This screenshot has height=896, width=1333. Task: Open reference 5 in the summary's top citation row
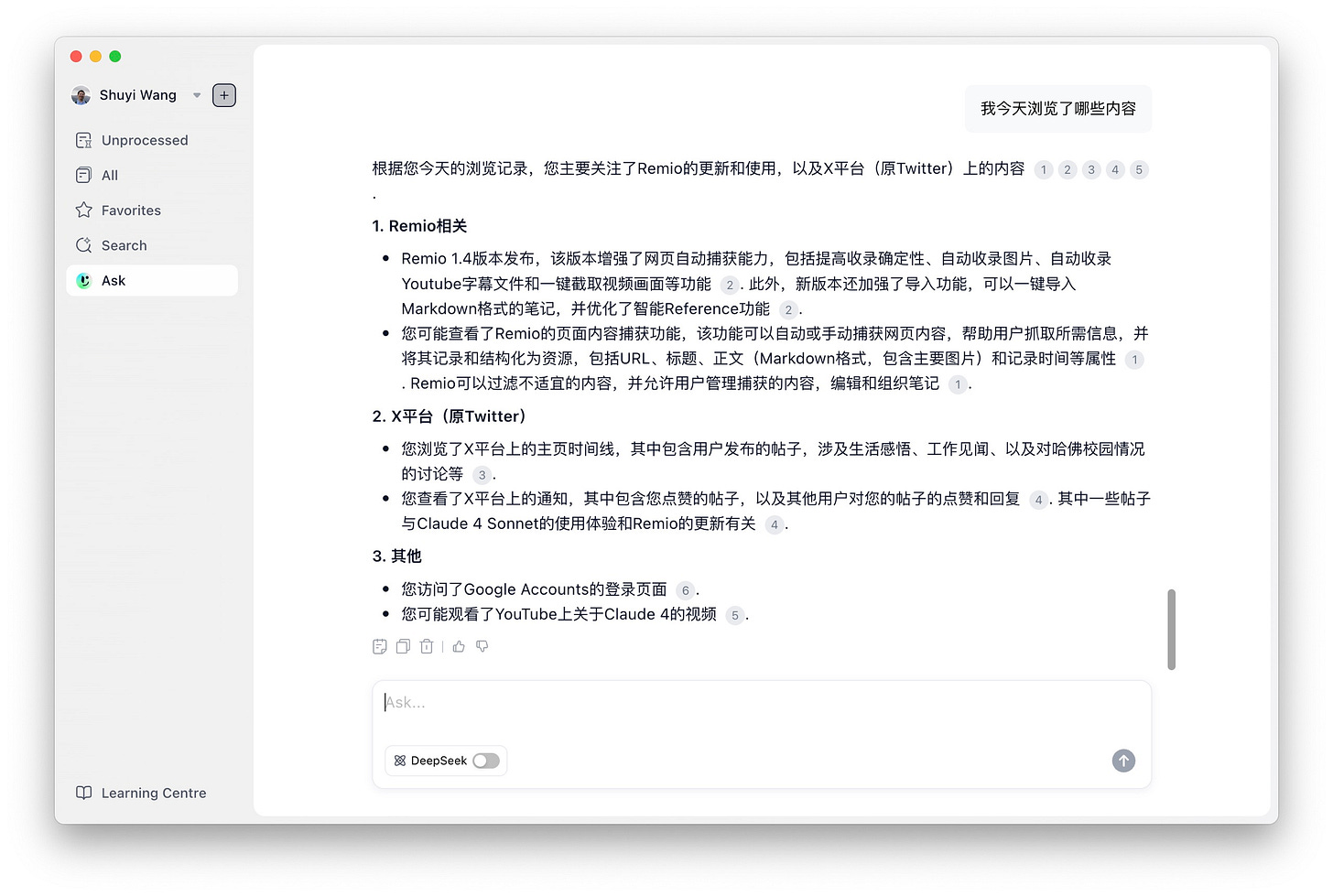(1139, 169)
